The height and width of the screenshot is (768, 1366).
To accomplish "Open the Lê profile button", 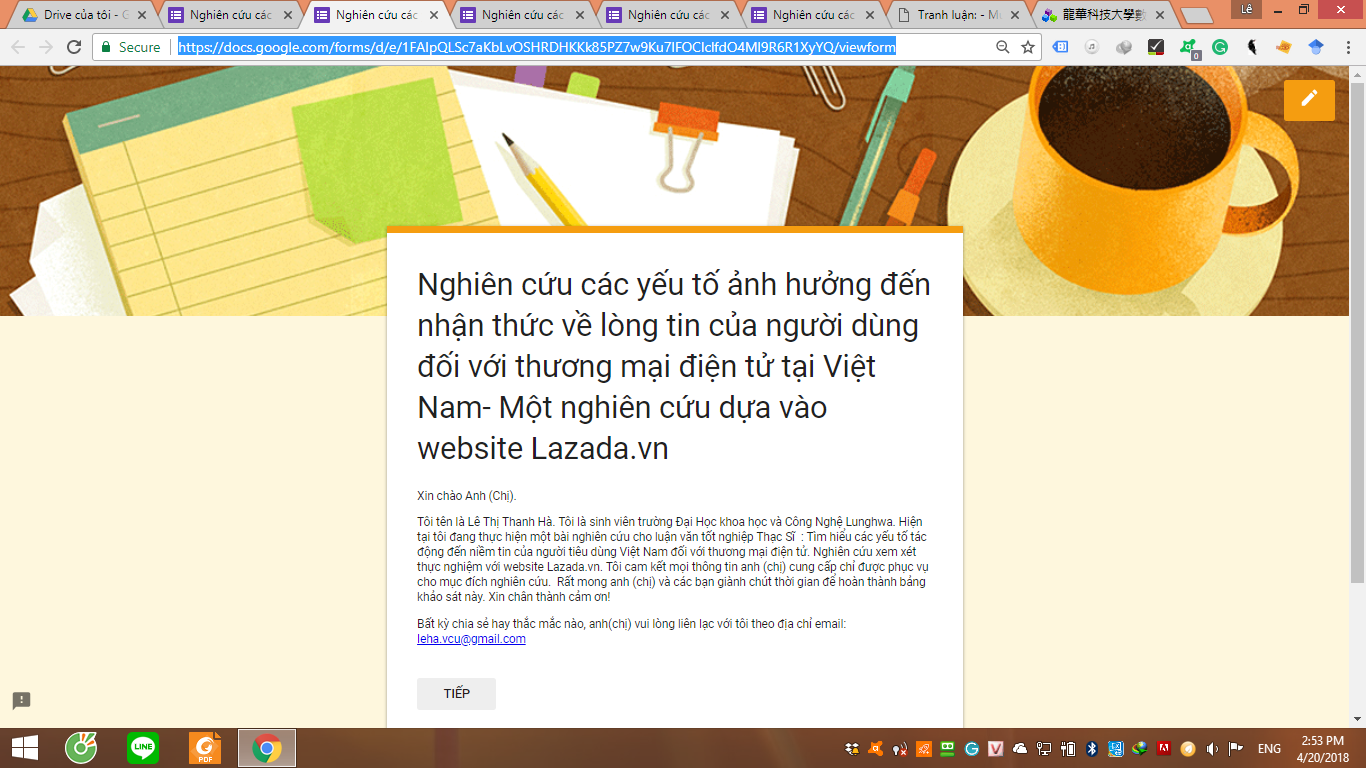I will (x=1247, y=9).
